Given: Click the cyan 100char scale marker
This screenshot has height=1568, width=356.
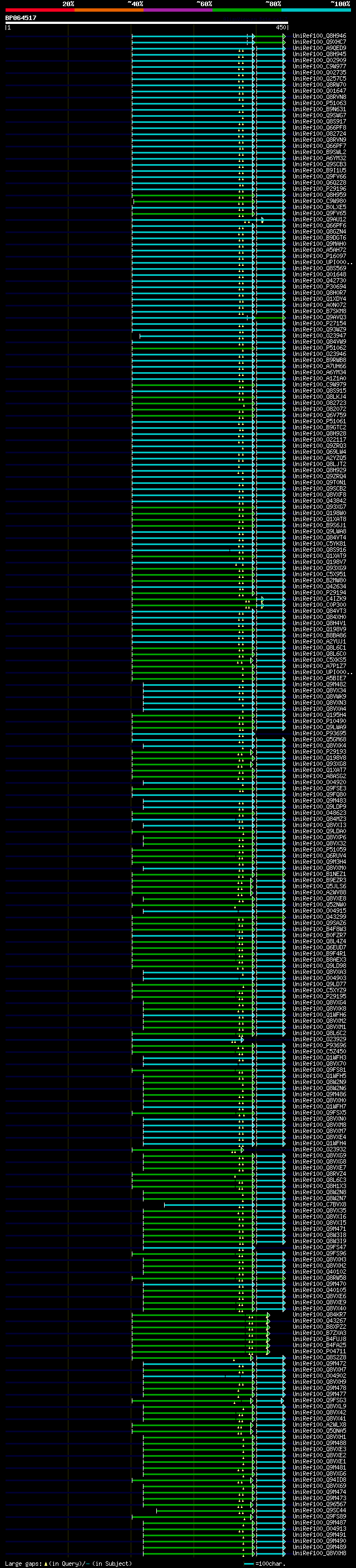Looking at the screenshot, I should 248,1563.
